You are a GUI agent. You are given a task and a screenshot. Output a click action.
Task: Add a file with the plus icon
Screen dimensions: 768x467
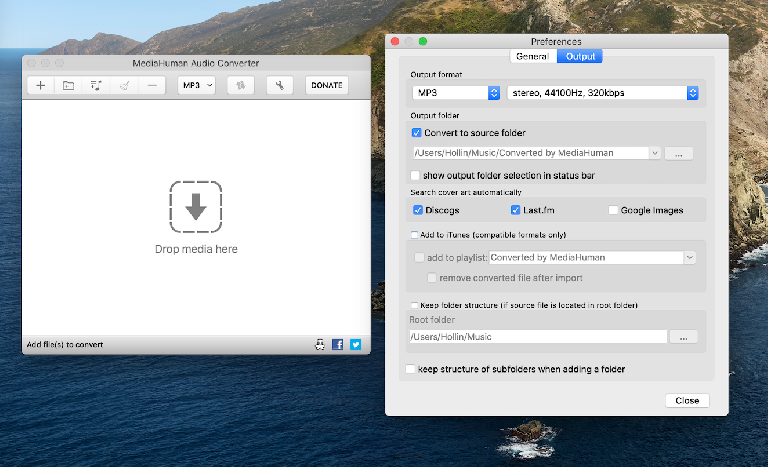click(x=41, y=85)
